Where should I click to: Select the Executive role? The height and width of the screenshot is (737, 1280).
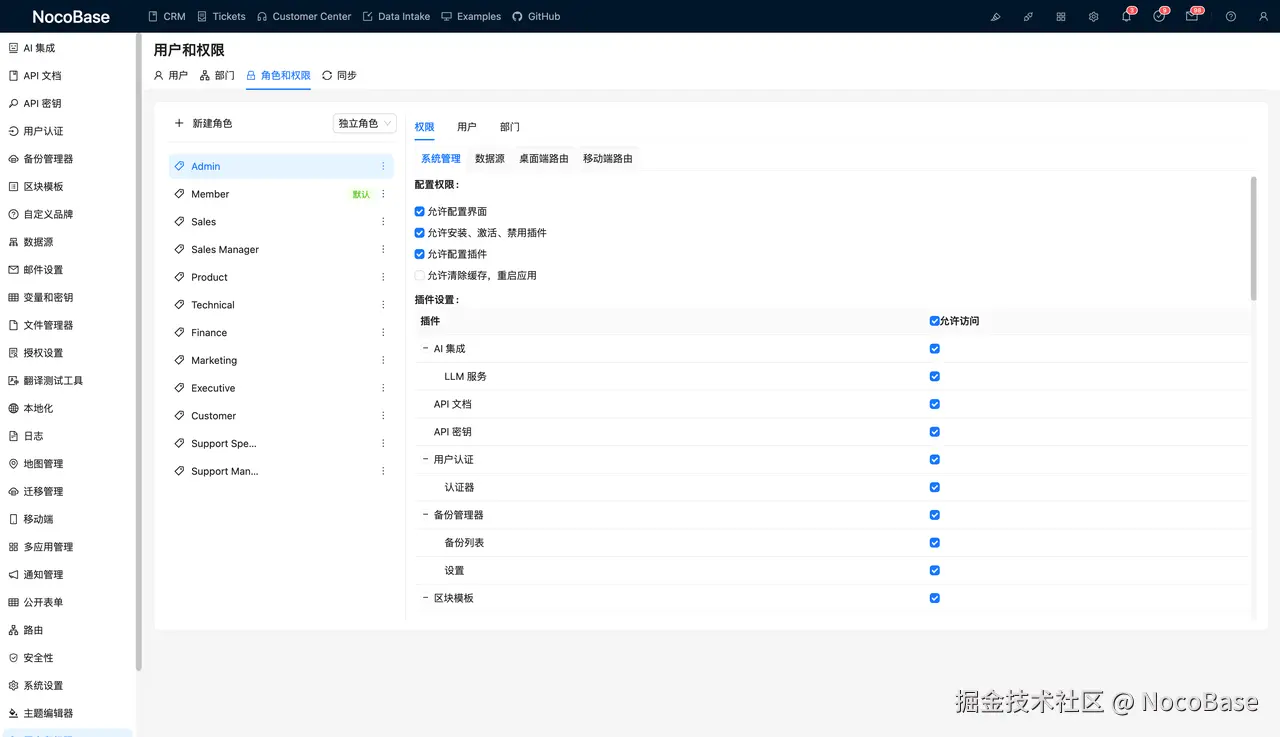pos(281,388)
